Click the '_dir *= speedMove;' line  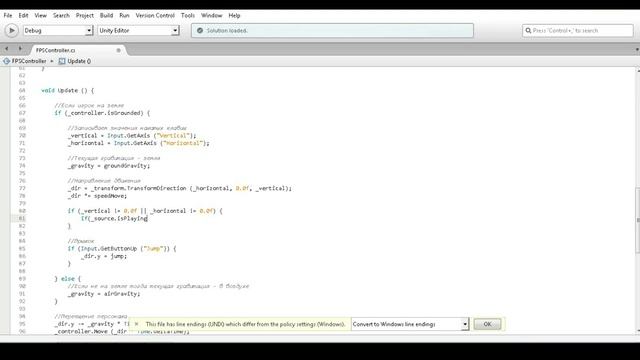(x=97, y=196)
